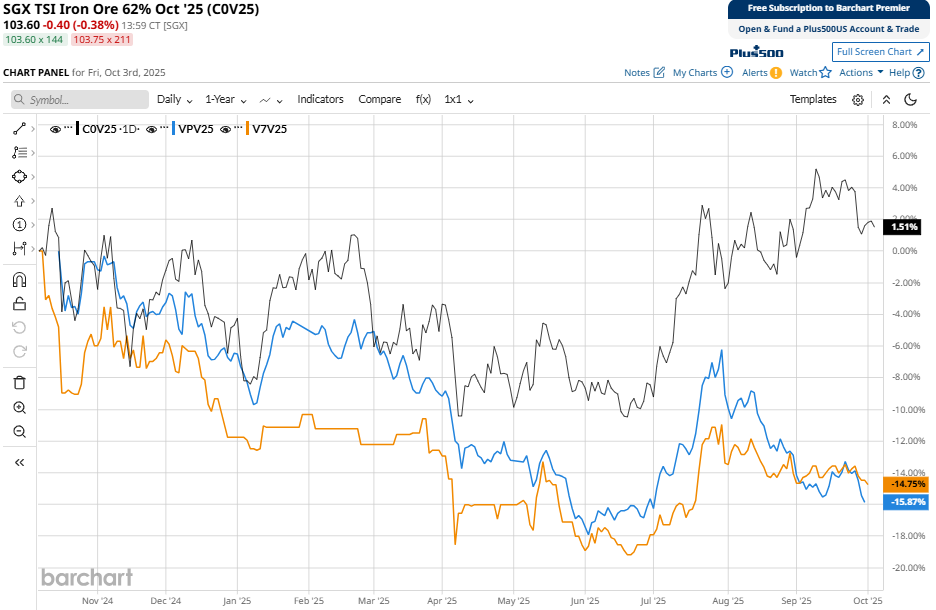The width and height of the screenshot is (936, 610).
Task: Toggle visibility of VPV25 line
Action: point(153,129)
